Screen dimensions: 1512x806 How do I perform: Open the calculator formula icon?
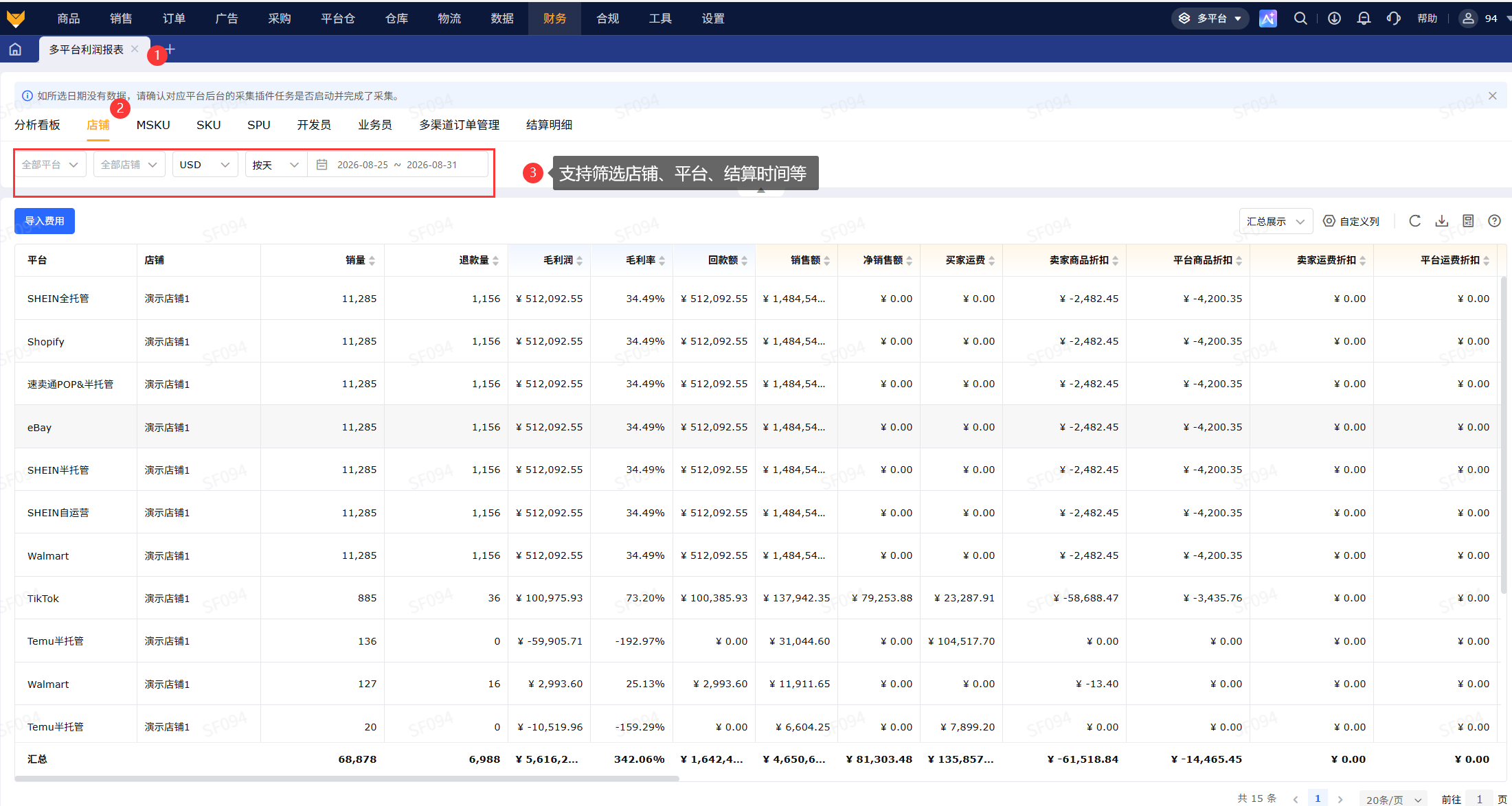(1468, 221)
